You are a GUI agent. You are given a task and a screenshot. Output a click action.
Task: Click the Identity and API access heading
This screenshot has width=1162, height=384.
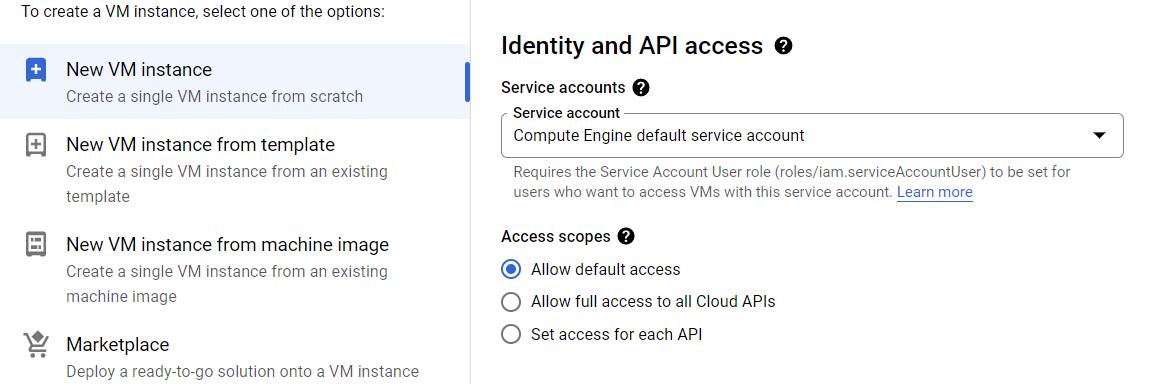tap(632, 46)
